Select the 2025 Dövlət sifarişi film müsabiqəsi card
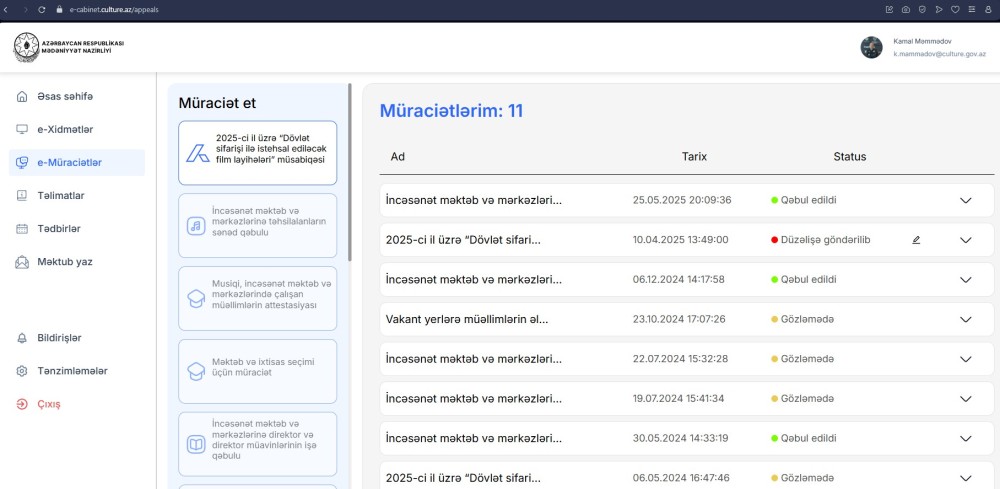Viewport: 1000px width, 489px height. pos(257,153)
